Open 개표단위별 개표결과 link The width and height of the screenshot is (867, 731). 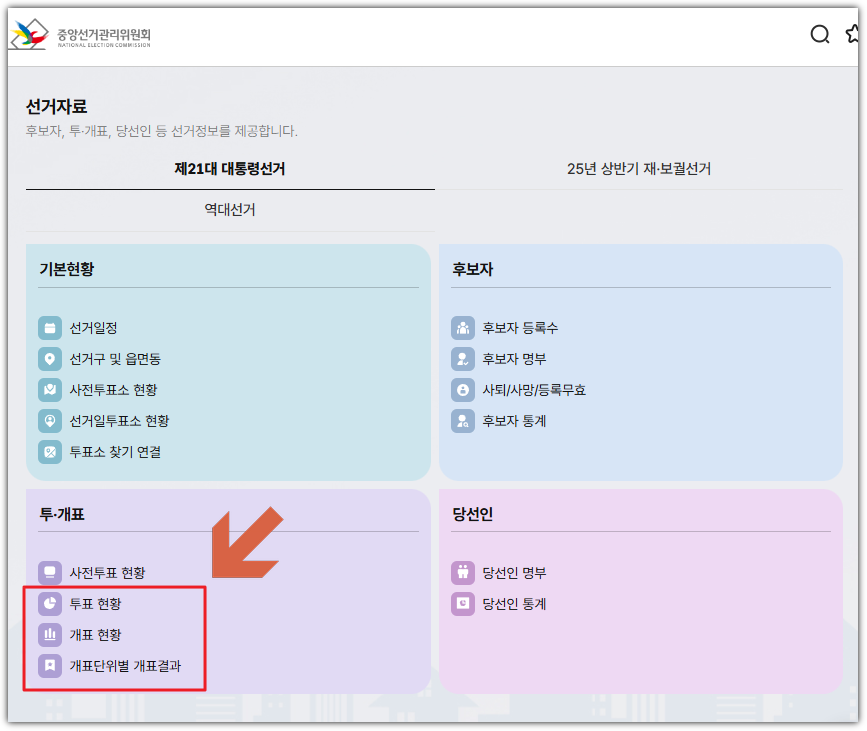tap(126, 665)
